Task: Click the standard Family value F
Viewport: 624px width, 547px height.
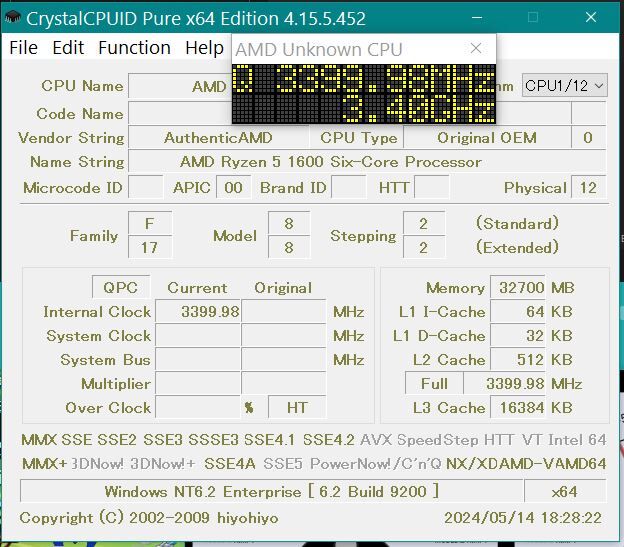Action: 150,223
